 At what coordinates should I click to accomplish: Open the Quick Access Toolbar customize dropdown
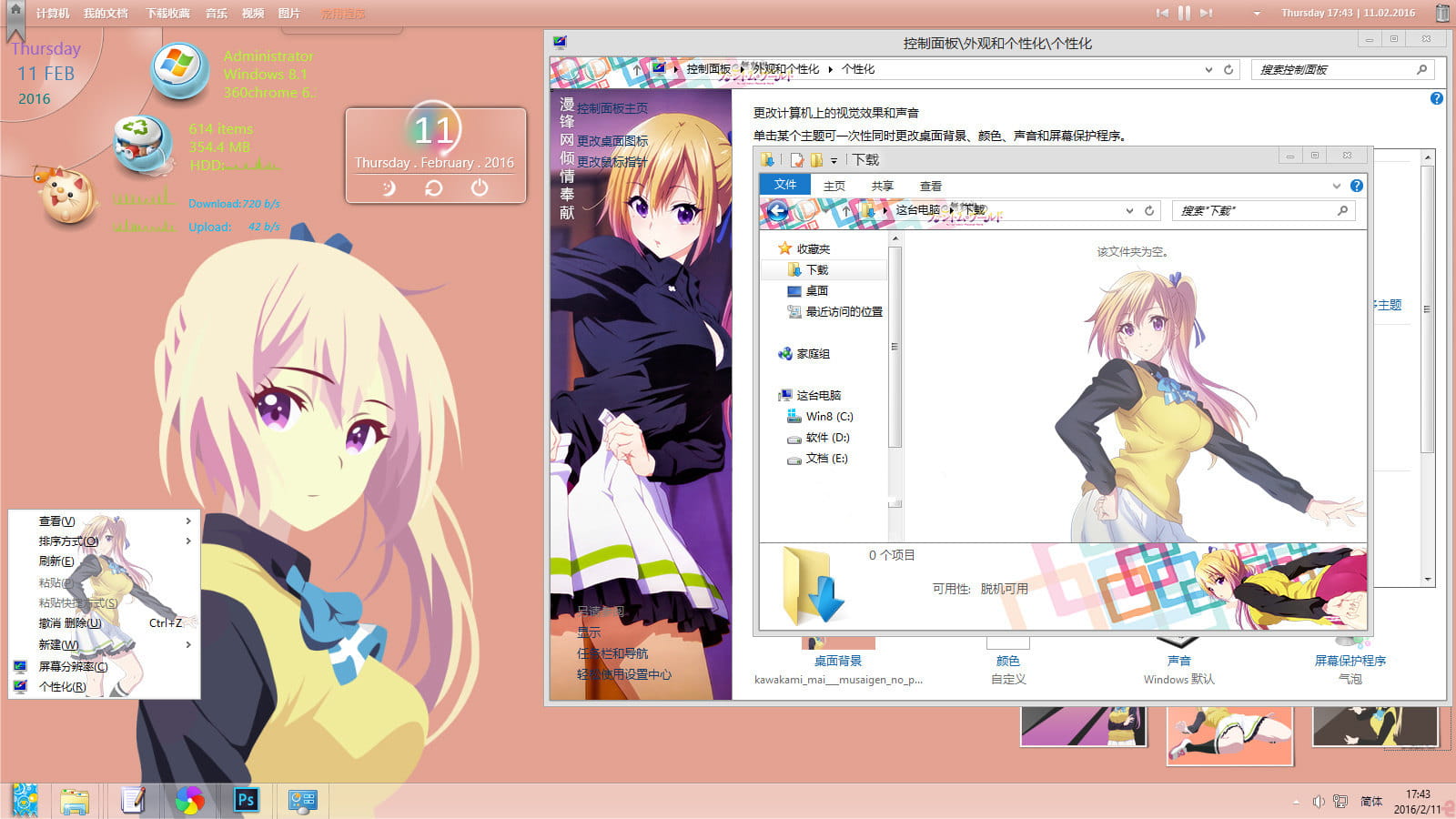(834, 161)
